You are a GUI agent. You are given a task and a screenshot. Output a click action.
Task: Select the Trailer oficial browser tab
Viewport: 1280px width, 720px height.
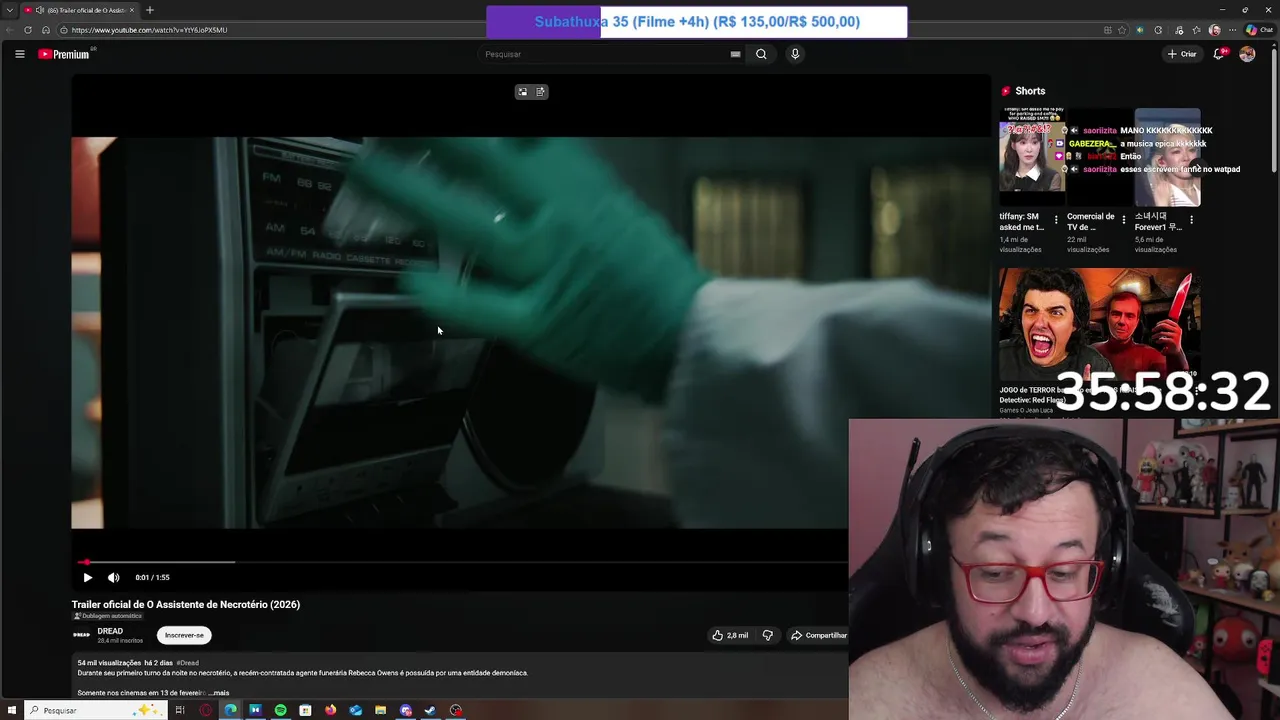coord(80,10)
